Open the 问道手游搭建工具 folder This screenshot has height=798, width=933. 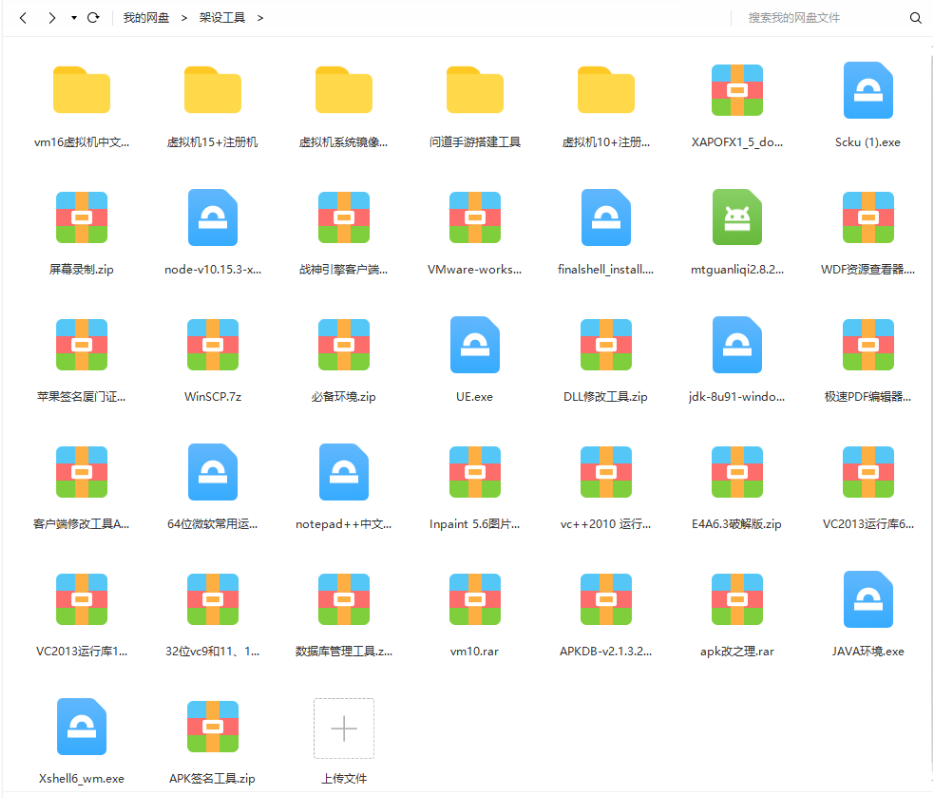(x=475, y=90)
